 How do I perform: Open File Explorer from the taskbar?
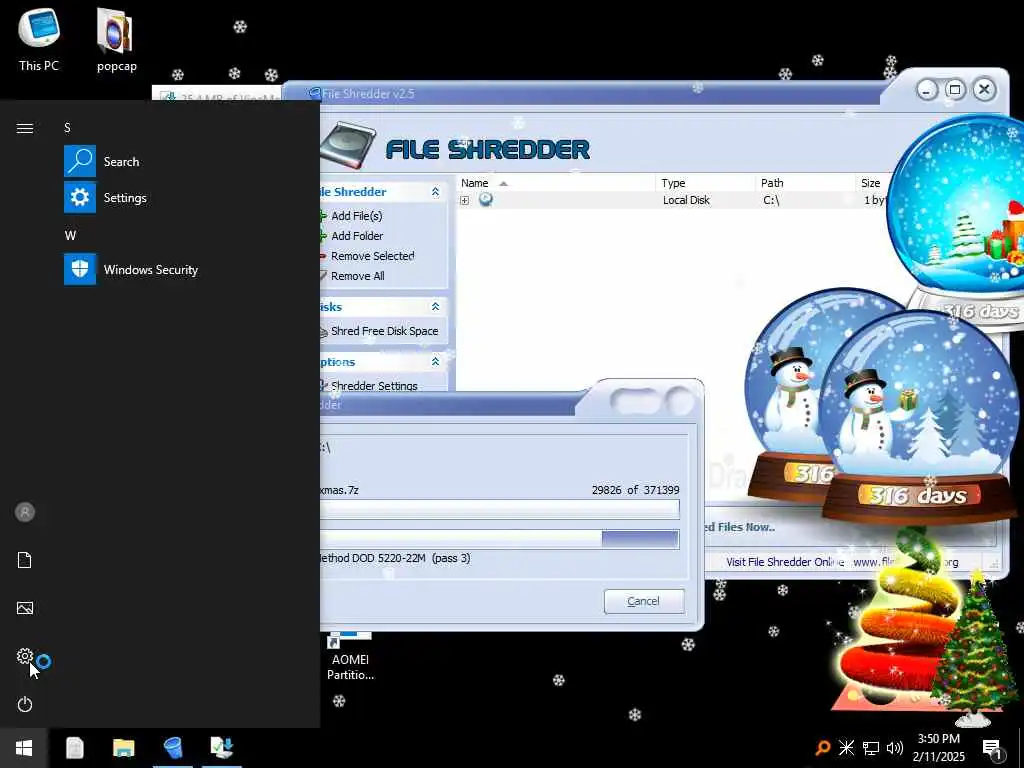123,748
